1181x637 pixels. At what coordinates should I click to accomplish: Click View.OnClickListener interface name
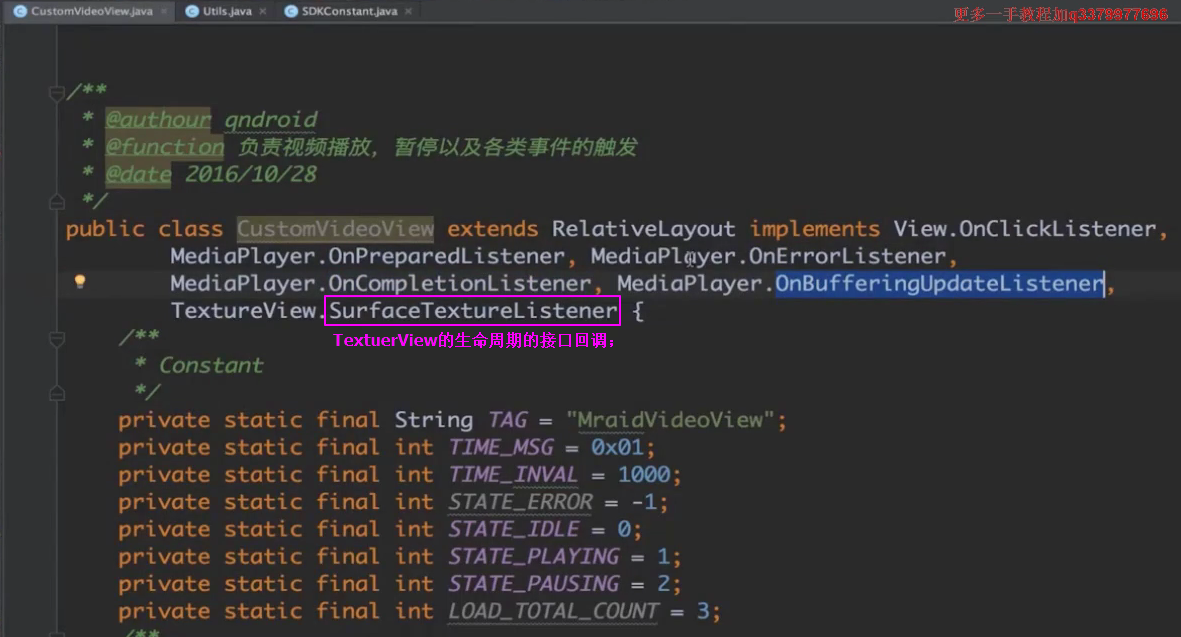click(x=1024, y=229)
